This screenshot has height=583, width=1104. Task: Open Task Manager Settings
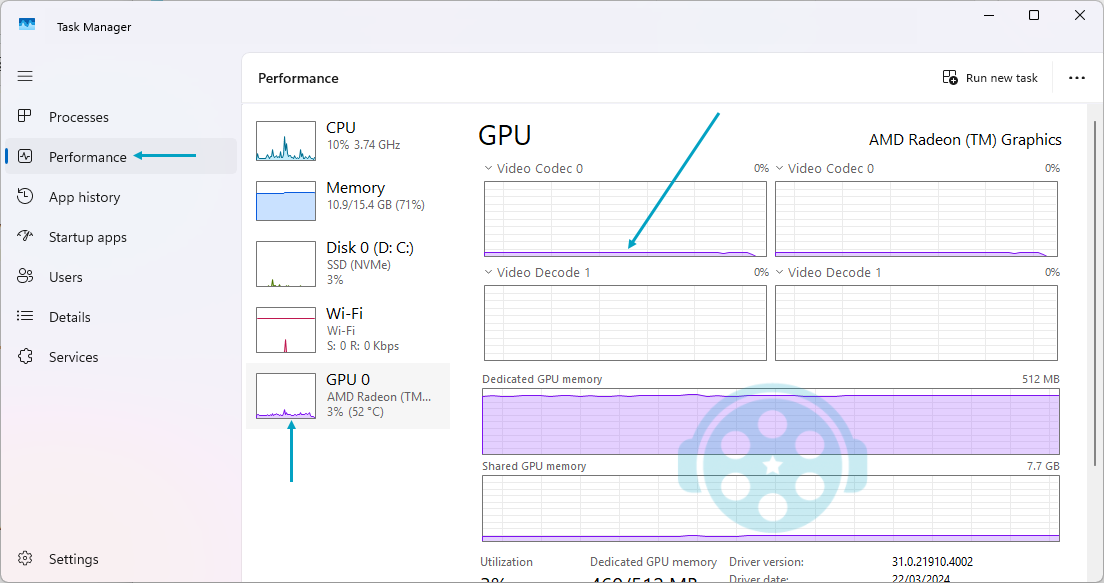[121, 559]
